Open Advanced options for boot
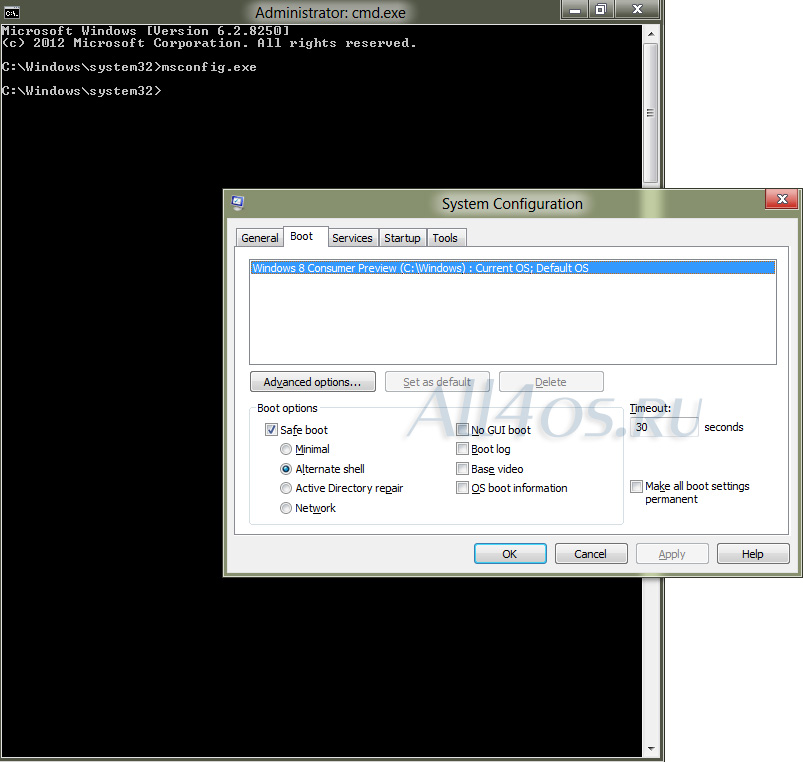 312,382
